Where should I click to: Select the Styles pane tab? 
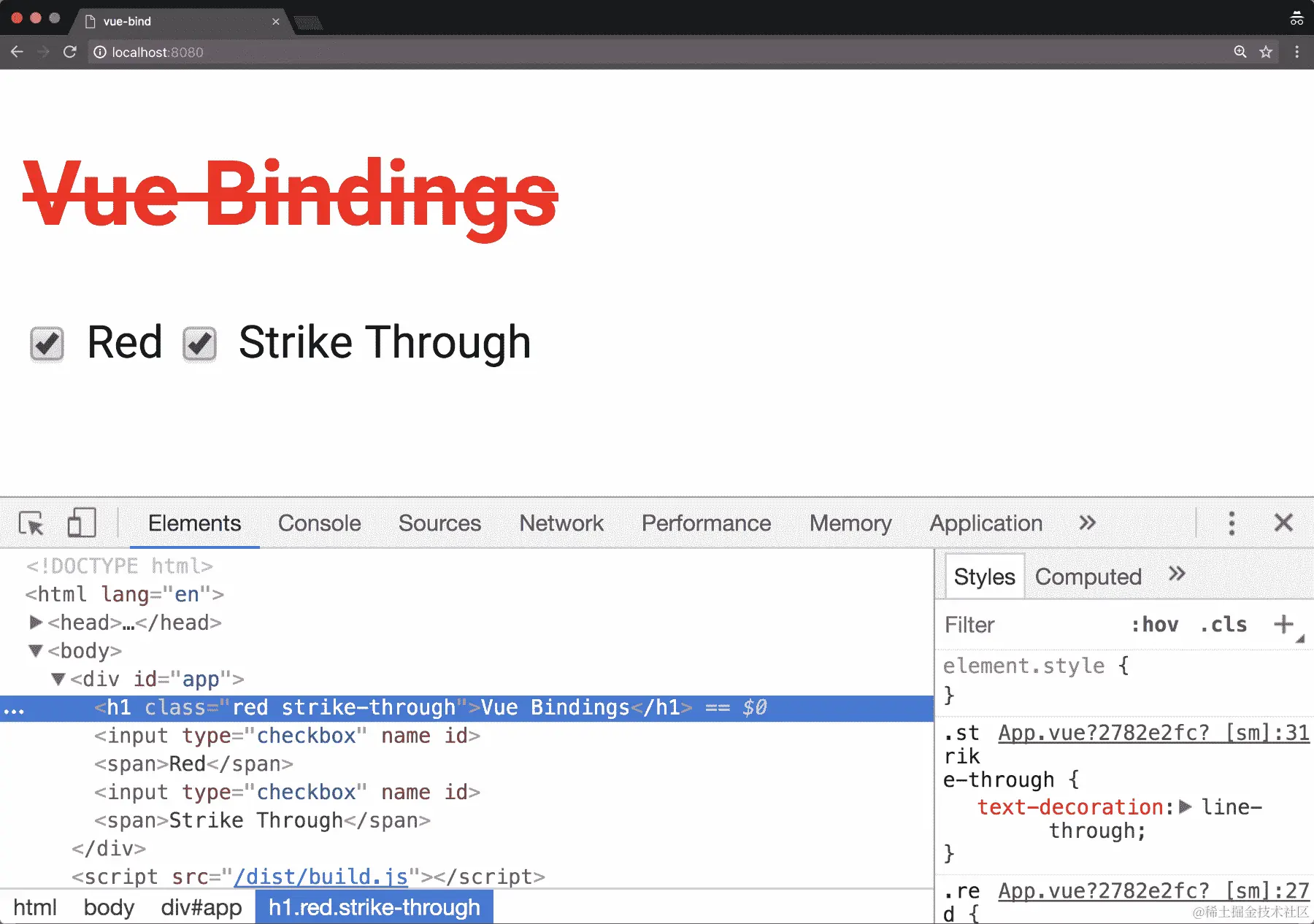[985, 577]
